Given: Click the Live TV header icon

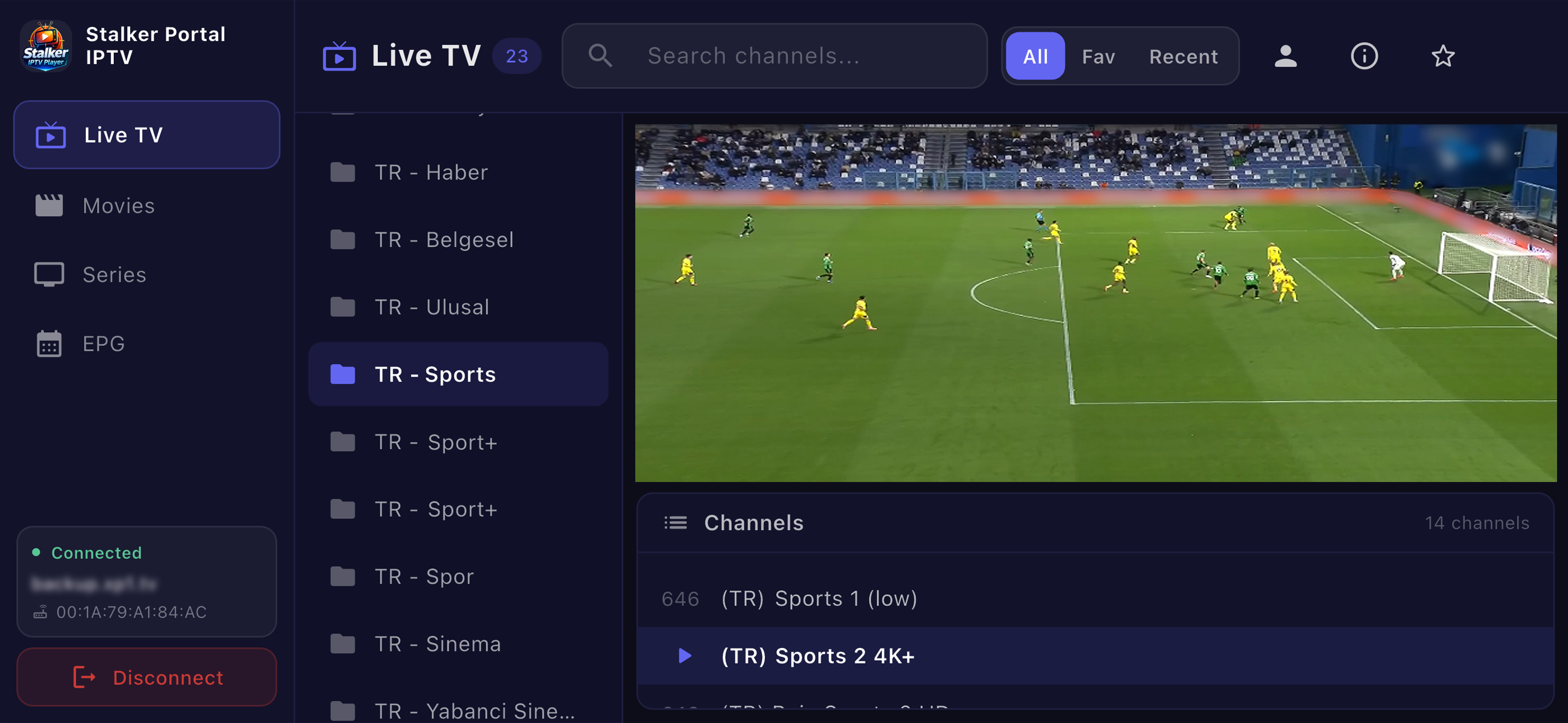Looking at the screenshot, I should point(339,56).
